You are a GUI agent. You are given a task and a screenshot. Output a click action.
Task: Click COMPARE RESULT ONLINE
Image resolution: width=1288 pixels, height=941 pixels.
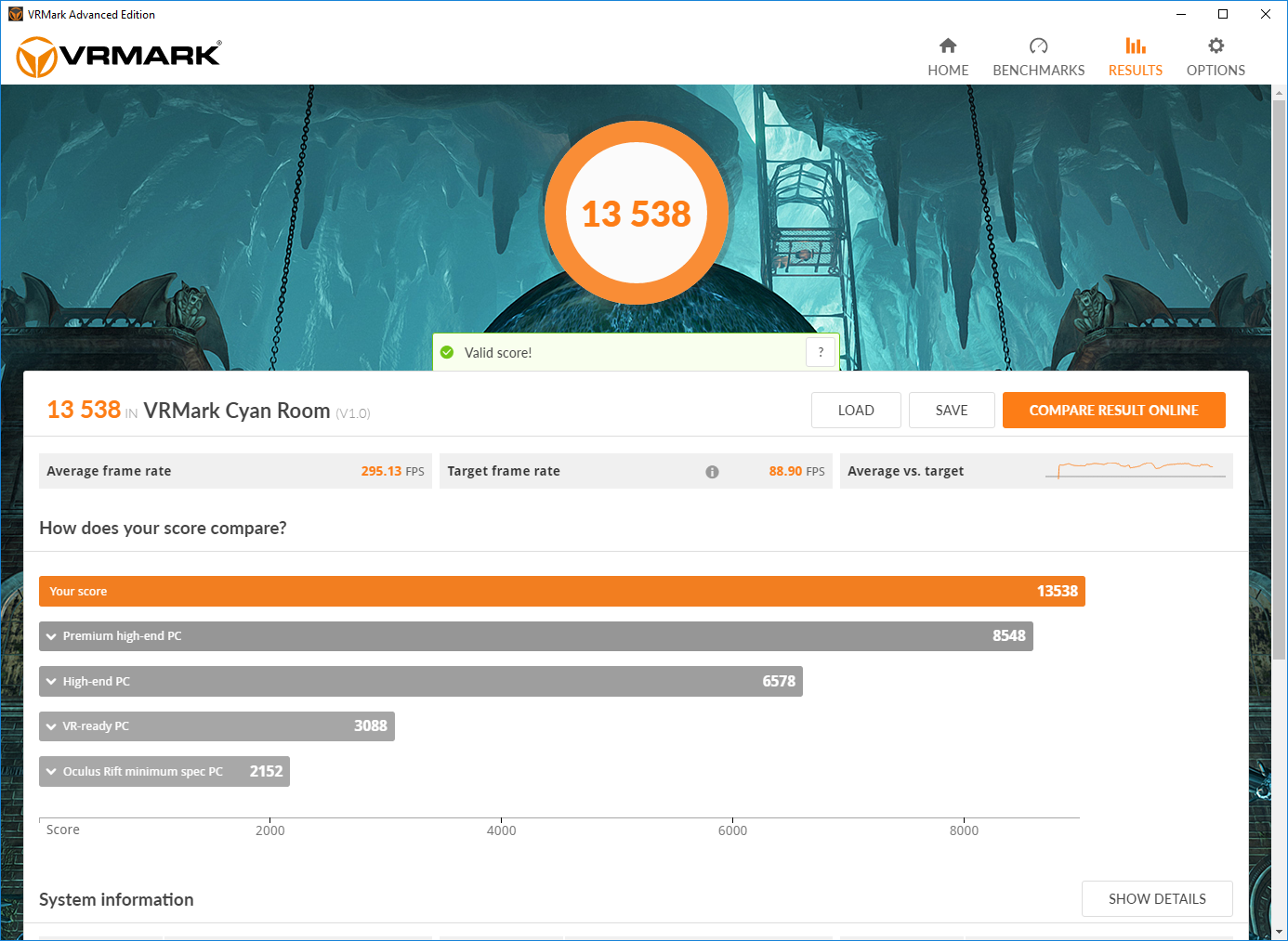coord(1113,410)
